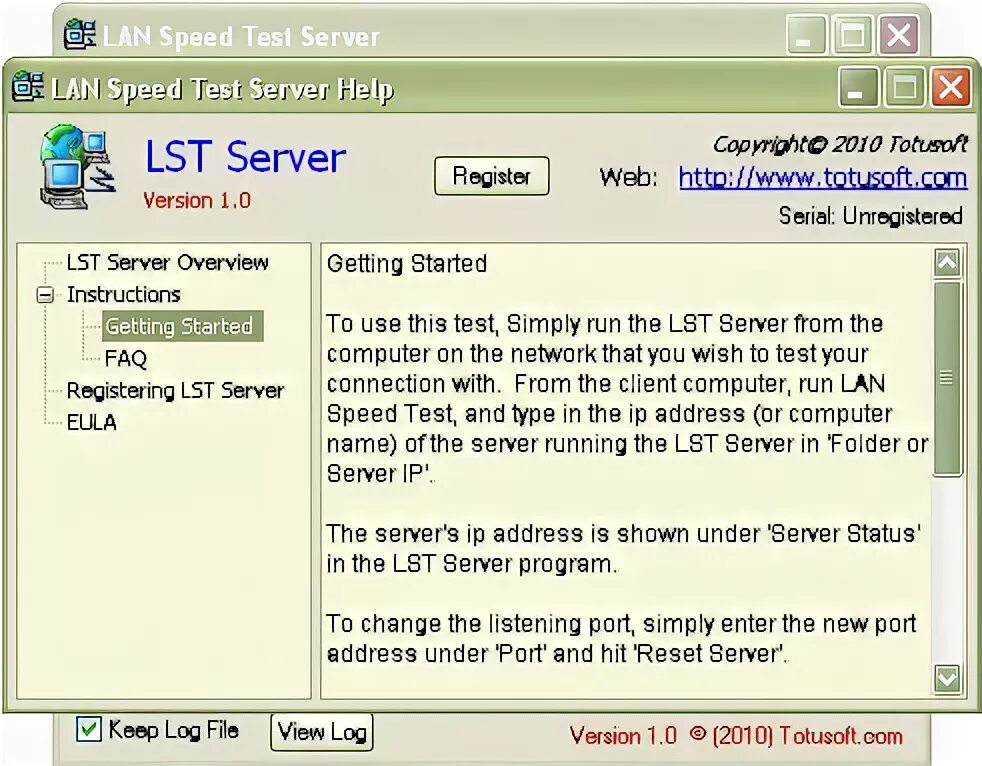Toggle the Keep Log File checkbox
This screenshot has width=982, height=766.
pos(88,729)
